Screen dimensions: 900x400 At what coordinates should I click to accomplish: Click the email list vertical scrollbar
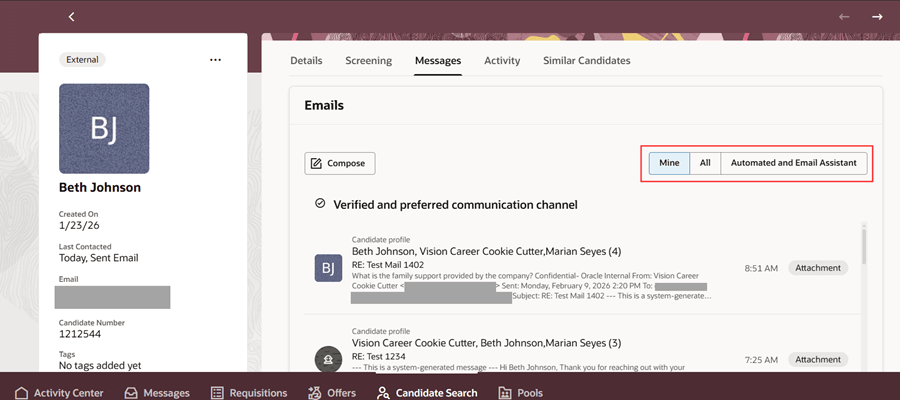pyautogui.click(x=864, y=246)
